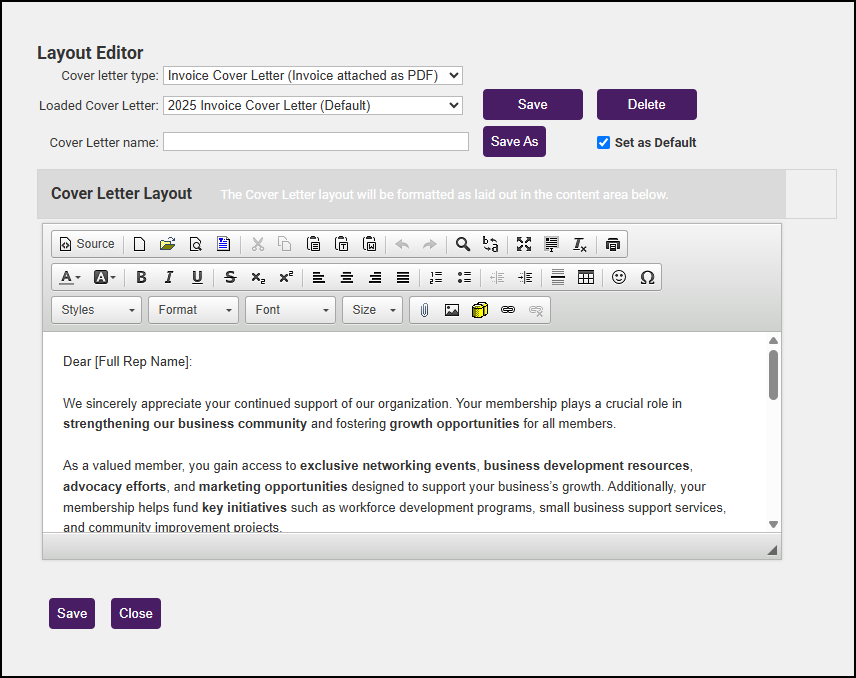Click the Bold formatting icon
Viewport: 856px width, 678px height.
pos(141,277)
